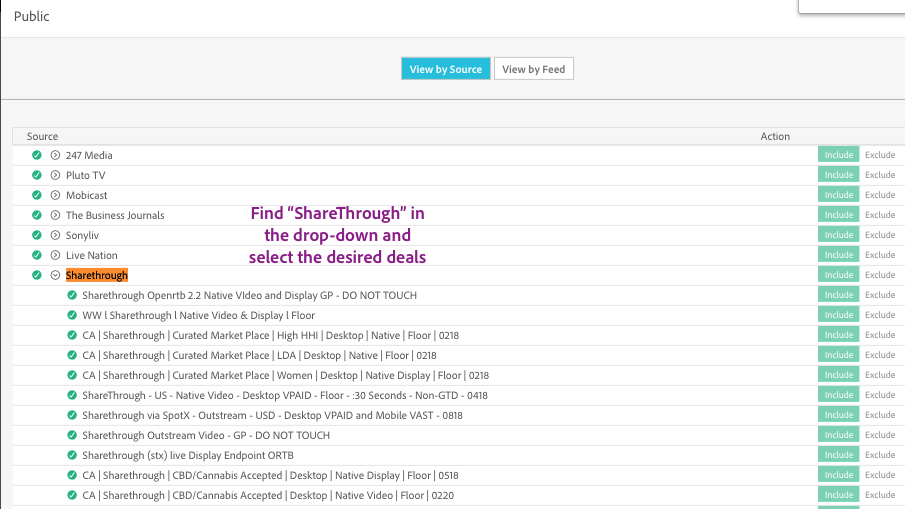Screen dimensions: 905x509
Task: Open the highlighted Sharethrough source name
Action: point(97,275)
